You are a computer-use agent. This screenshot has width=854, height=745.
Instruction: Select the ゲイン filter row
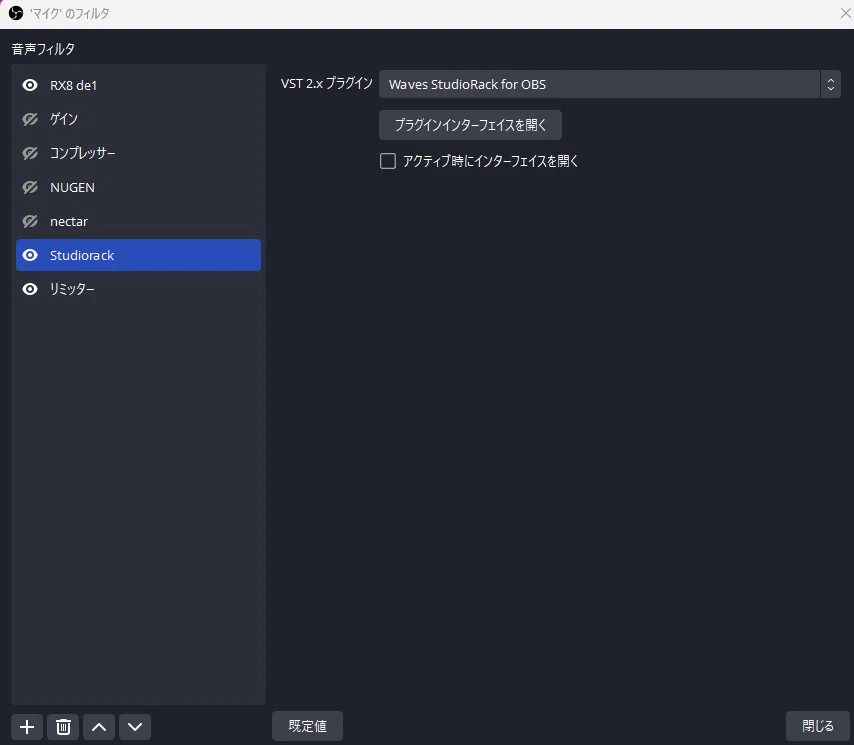click(138, 119)
